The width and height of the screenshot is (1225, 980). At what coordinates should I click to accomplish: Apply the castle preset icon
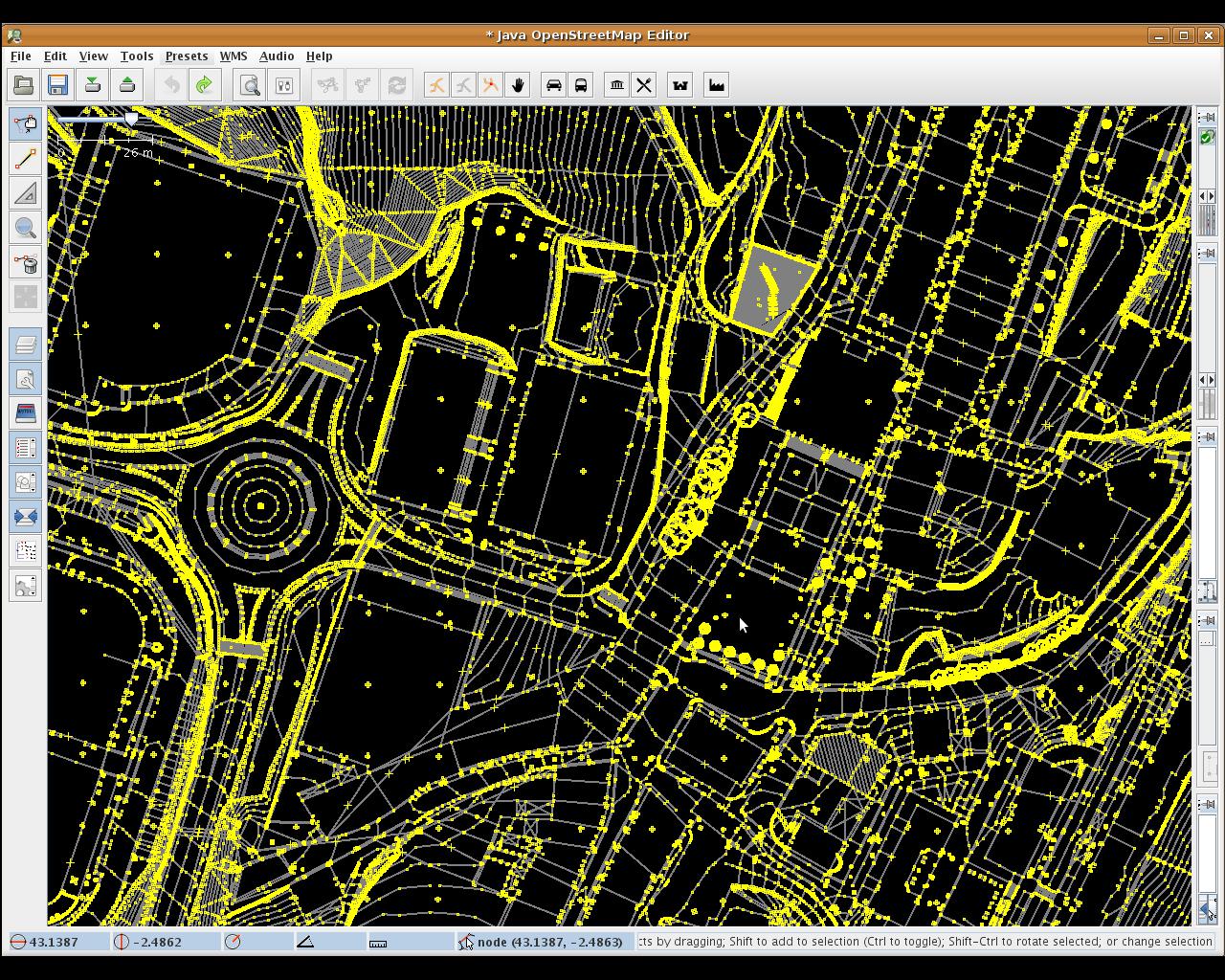[x=680, y=85]
